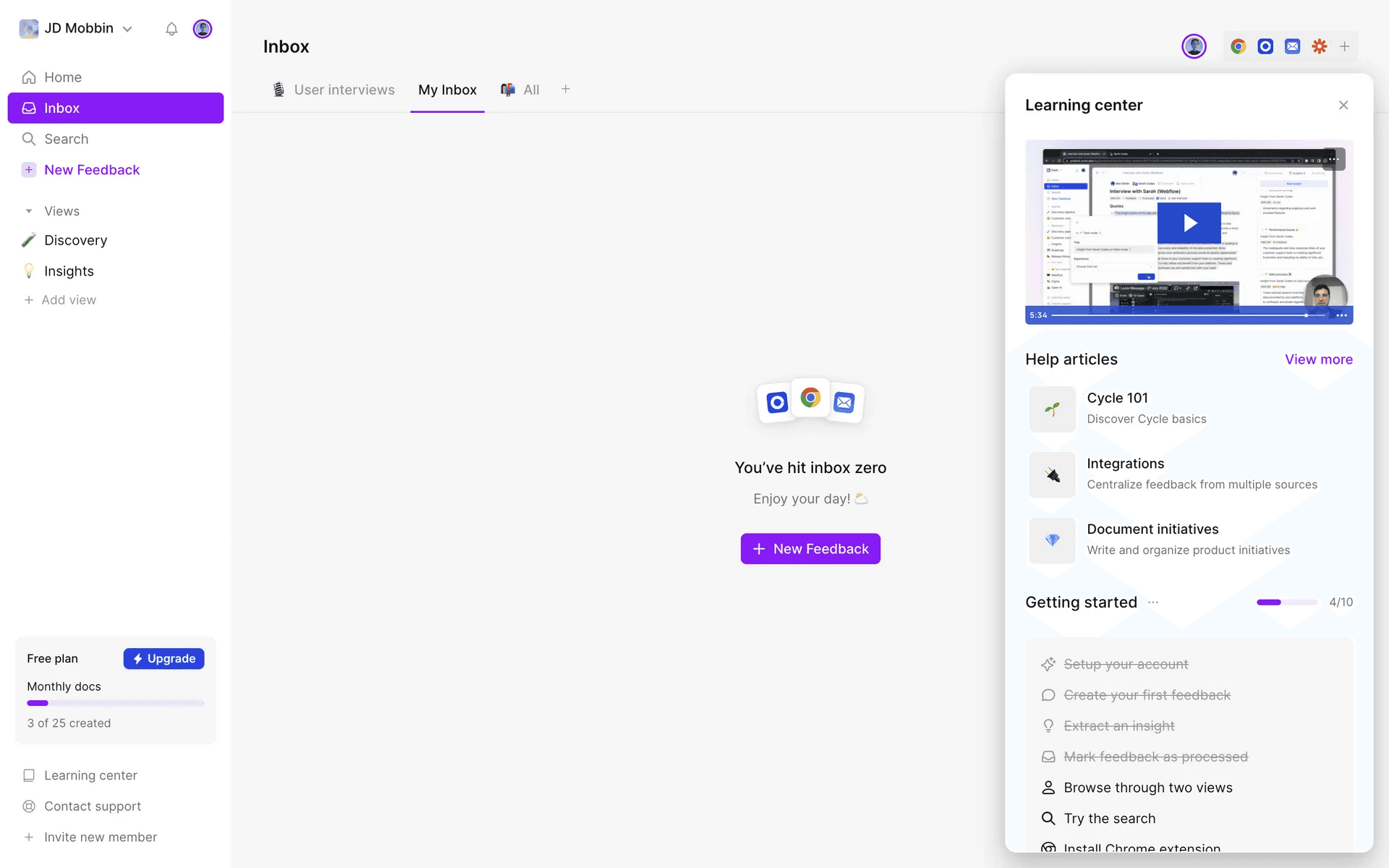Click View more help articles link

[x=1318, y=359]
